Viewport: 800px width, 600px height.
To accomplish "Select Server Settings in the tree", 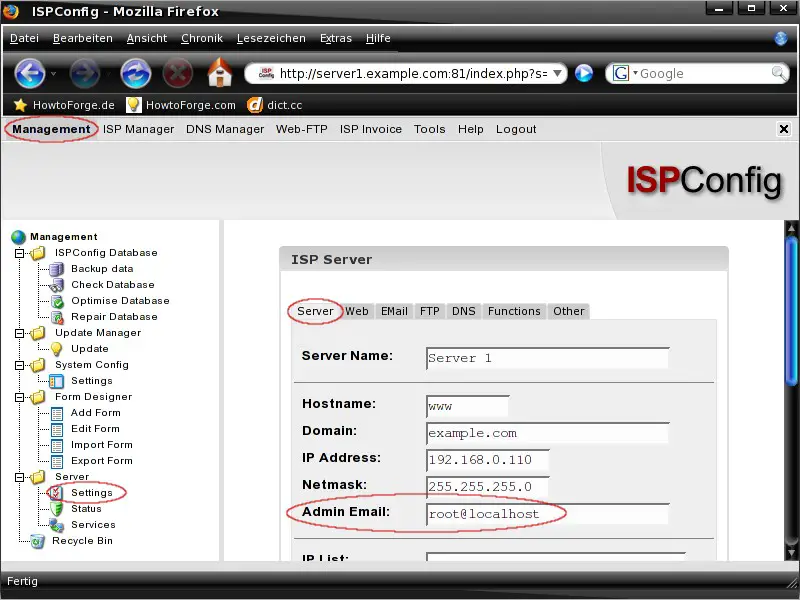I will [92, 493].
